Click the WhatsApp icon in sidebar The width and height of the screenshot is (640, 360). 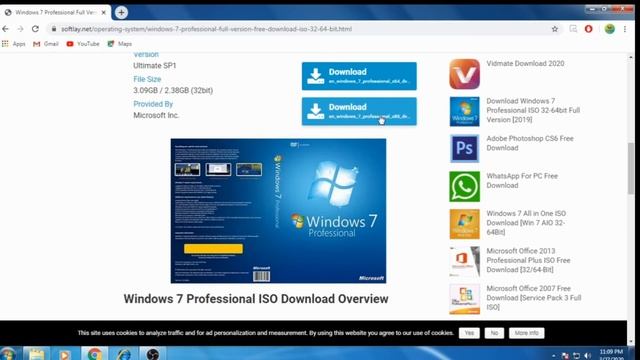(x=464, y=187)
